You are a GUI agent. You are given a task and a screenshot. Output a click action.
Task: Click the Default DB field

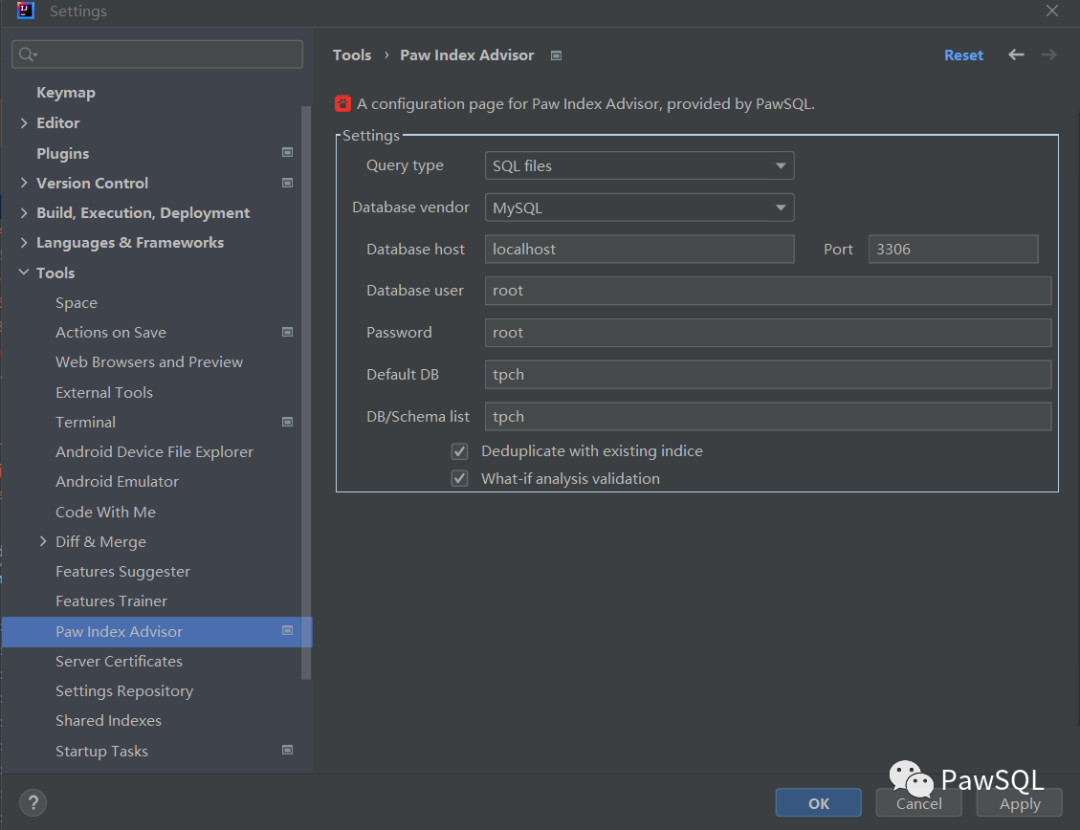click(x=768, y=375)
